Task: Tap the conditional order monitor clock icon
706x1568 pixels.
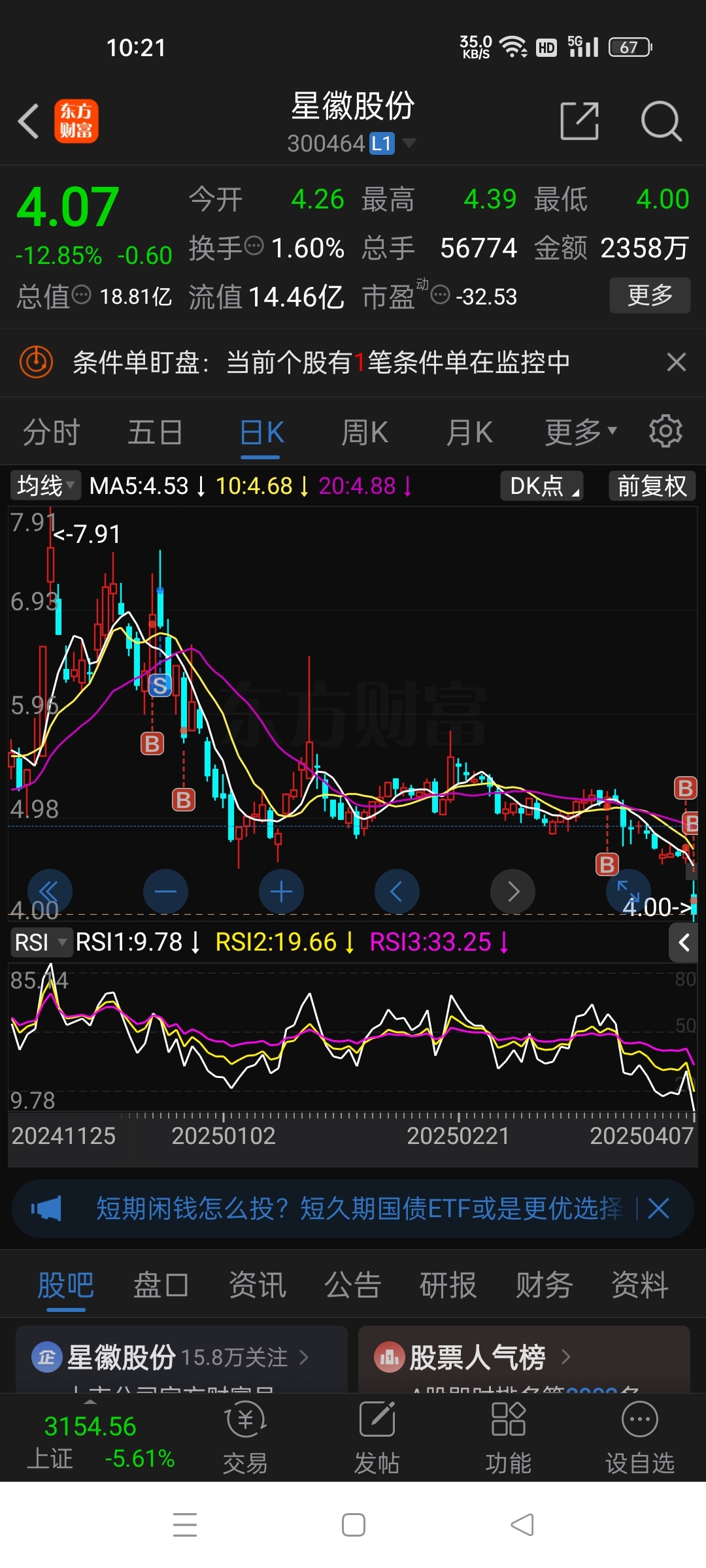Action: tap(36, 362)
